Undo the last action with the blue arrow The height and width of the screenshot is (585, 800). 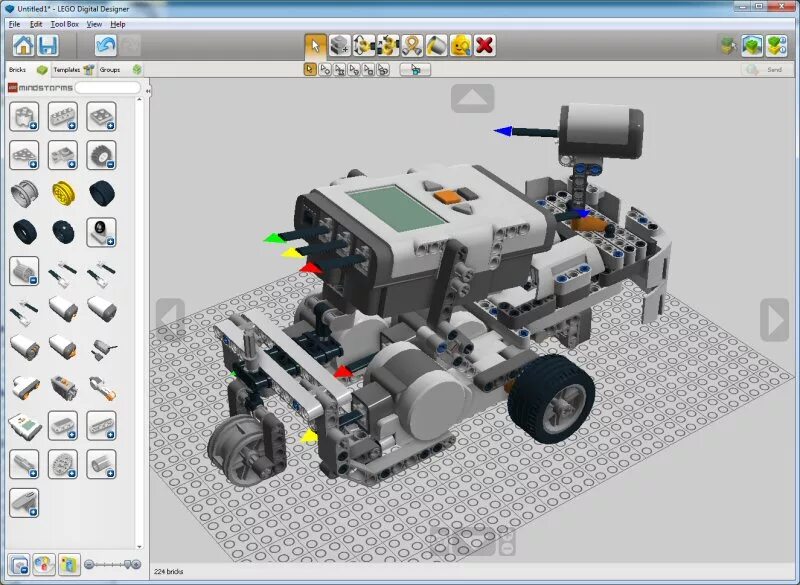106,45
